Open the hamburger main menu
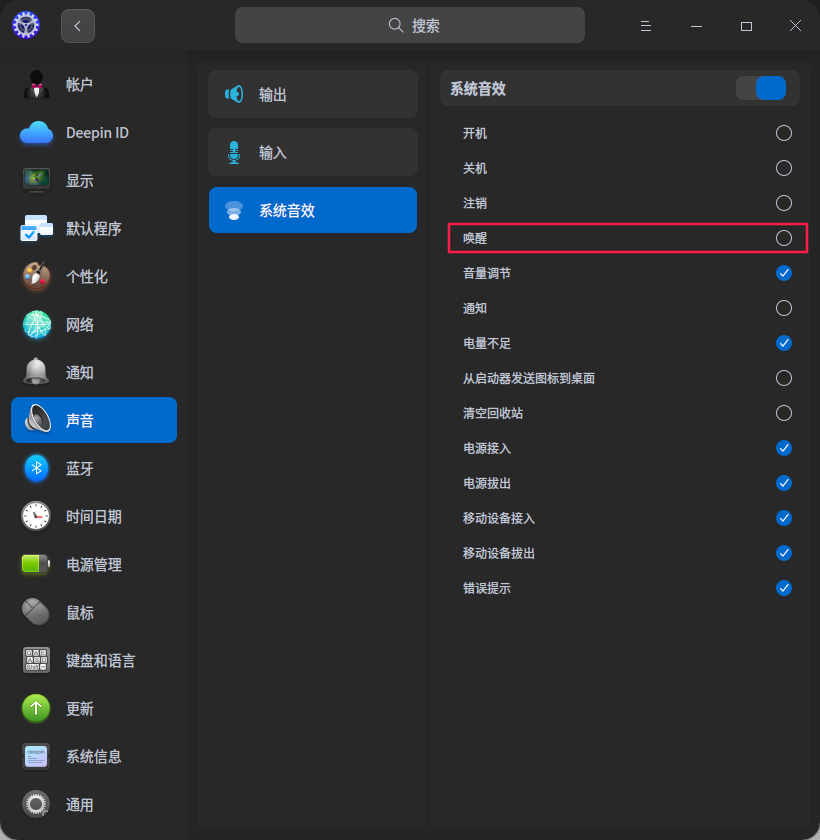The height and width of the screenshot is (840, 820). coord(646,26)
